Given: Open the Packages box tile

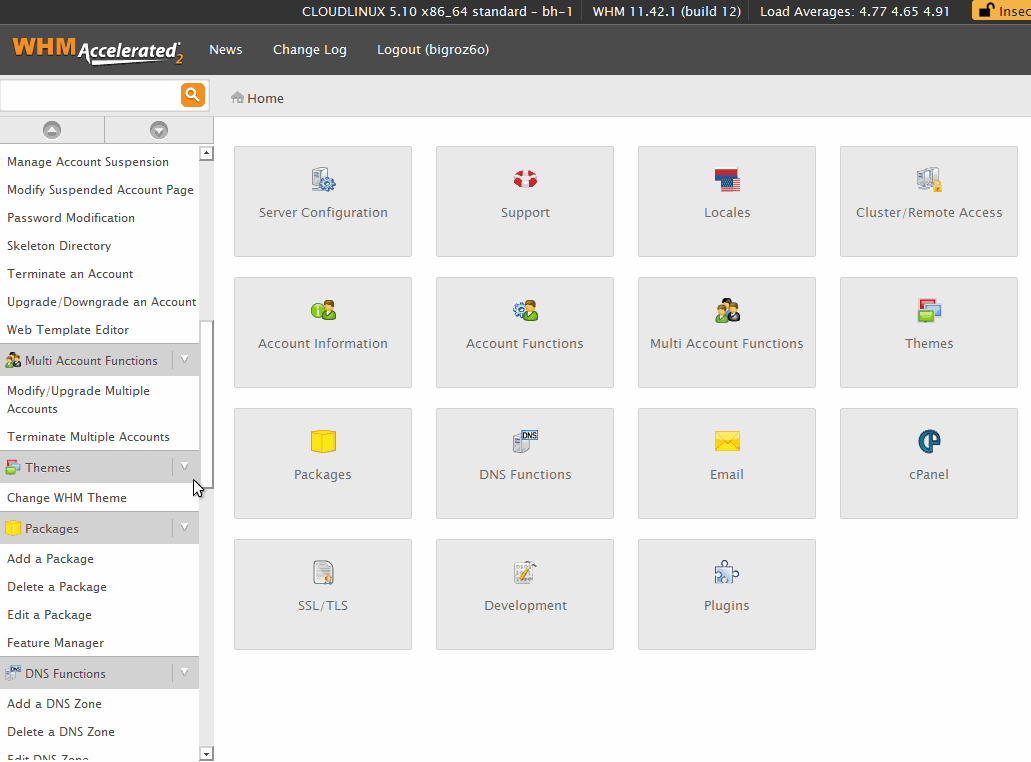Looking at the screenshot, I should (x=323, y=464).
